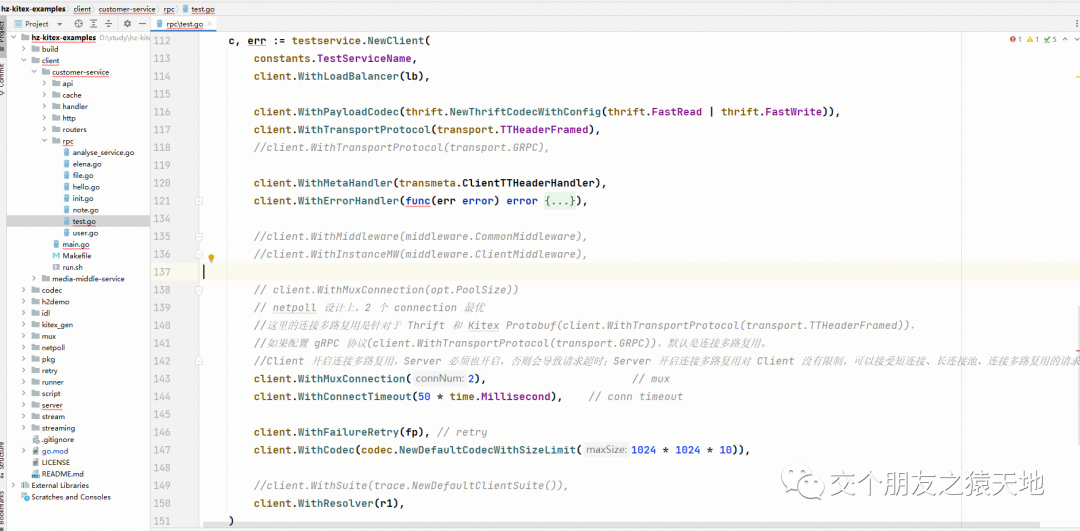Click the go.mod file icon
The width and height of the screenshot is (1080, 531).
36,451
